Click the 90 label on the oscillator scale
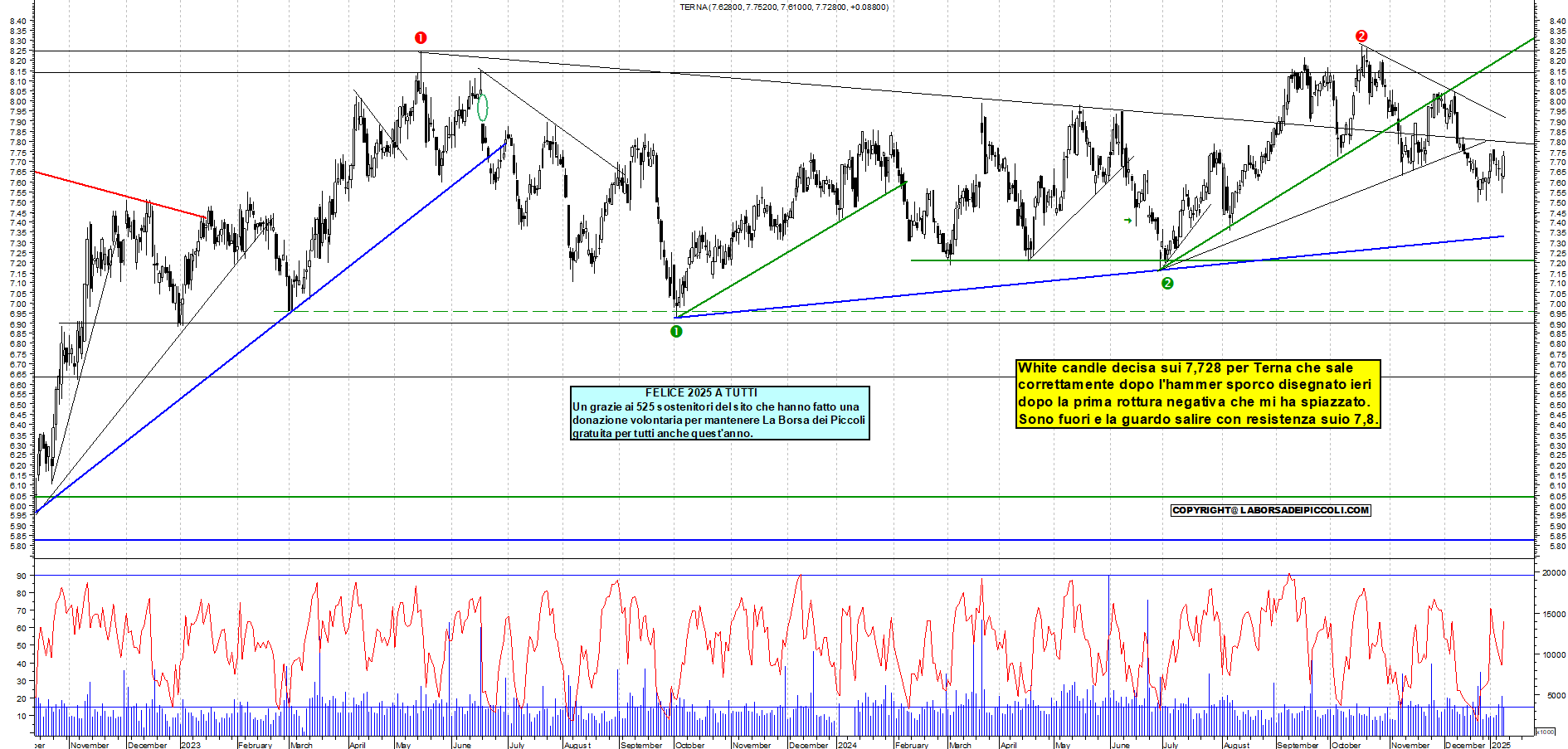 pyautogui.click(x=21, y=576)
